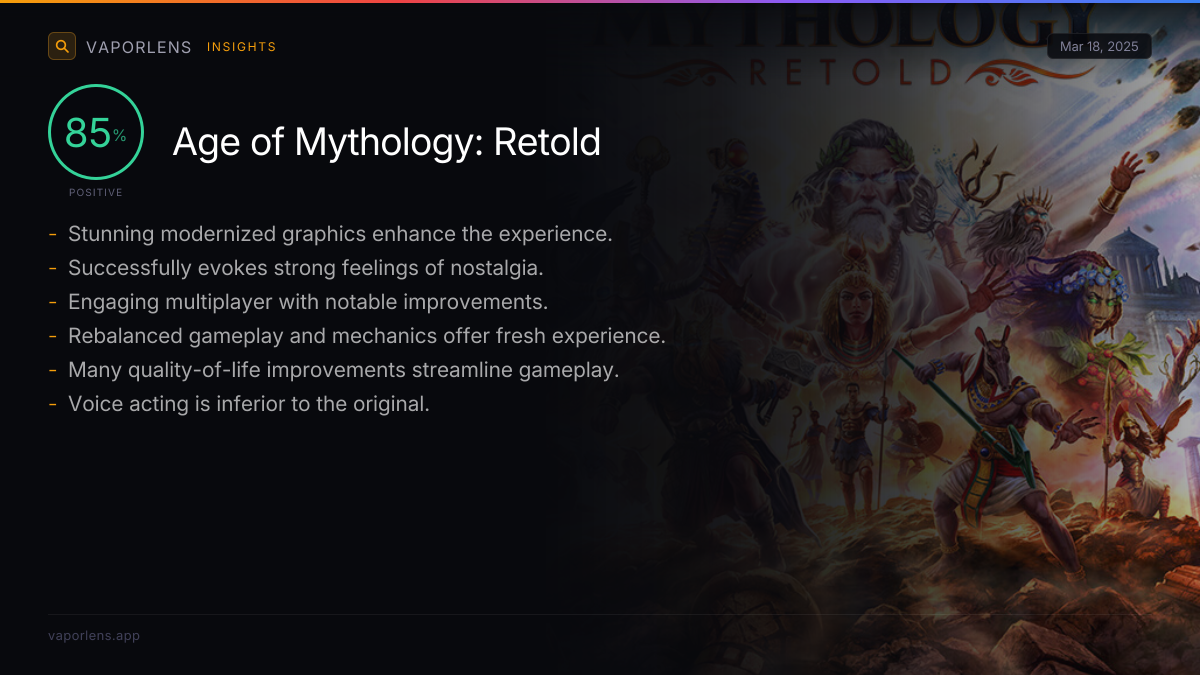
Task: Select the stunning modernized graphics insight
Action: point(340,234)
